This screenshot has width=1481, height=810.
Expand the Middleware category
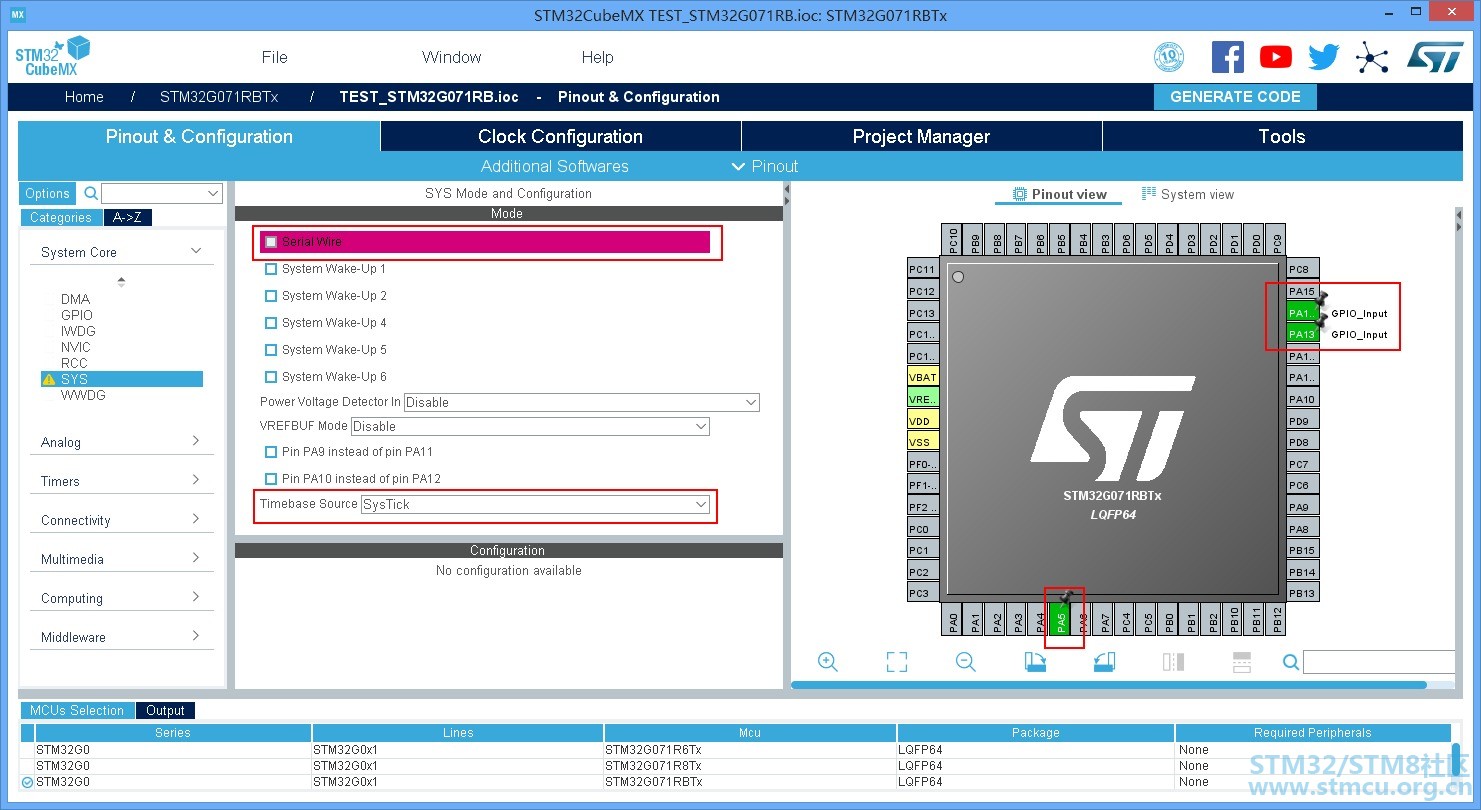point(196,636)
